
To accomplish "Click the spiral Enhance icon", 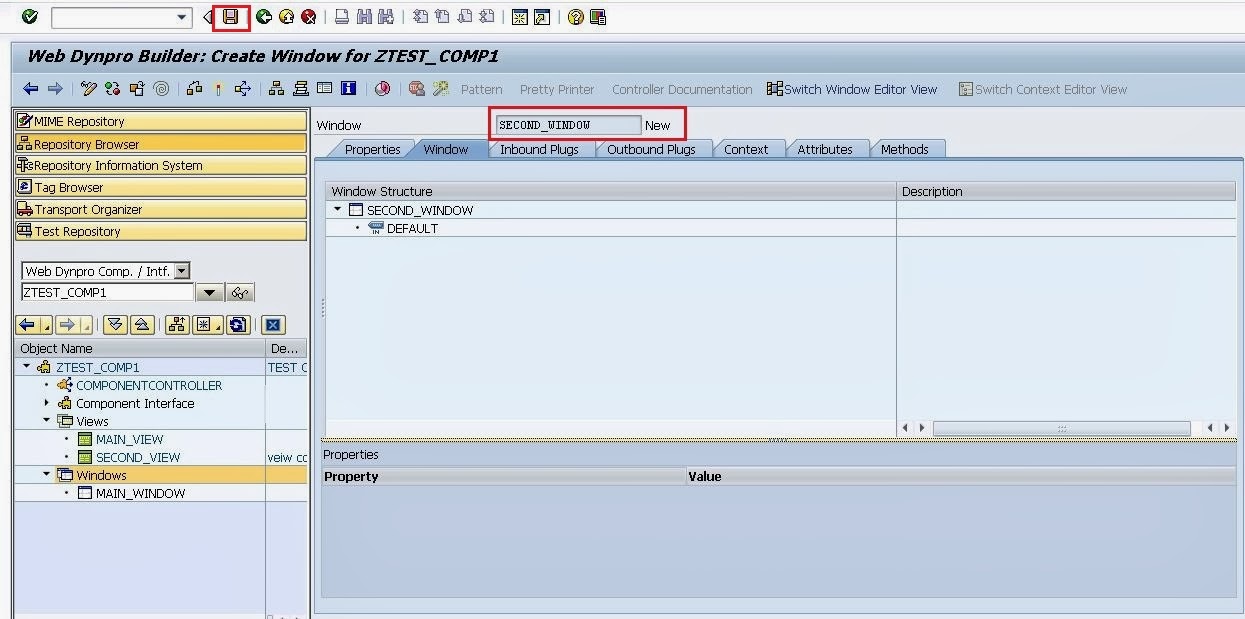I will 161,89.
